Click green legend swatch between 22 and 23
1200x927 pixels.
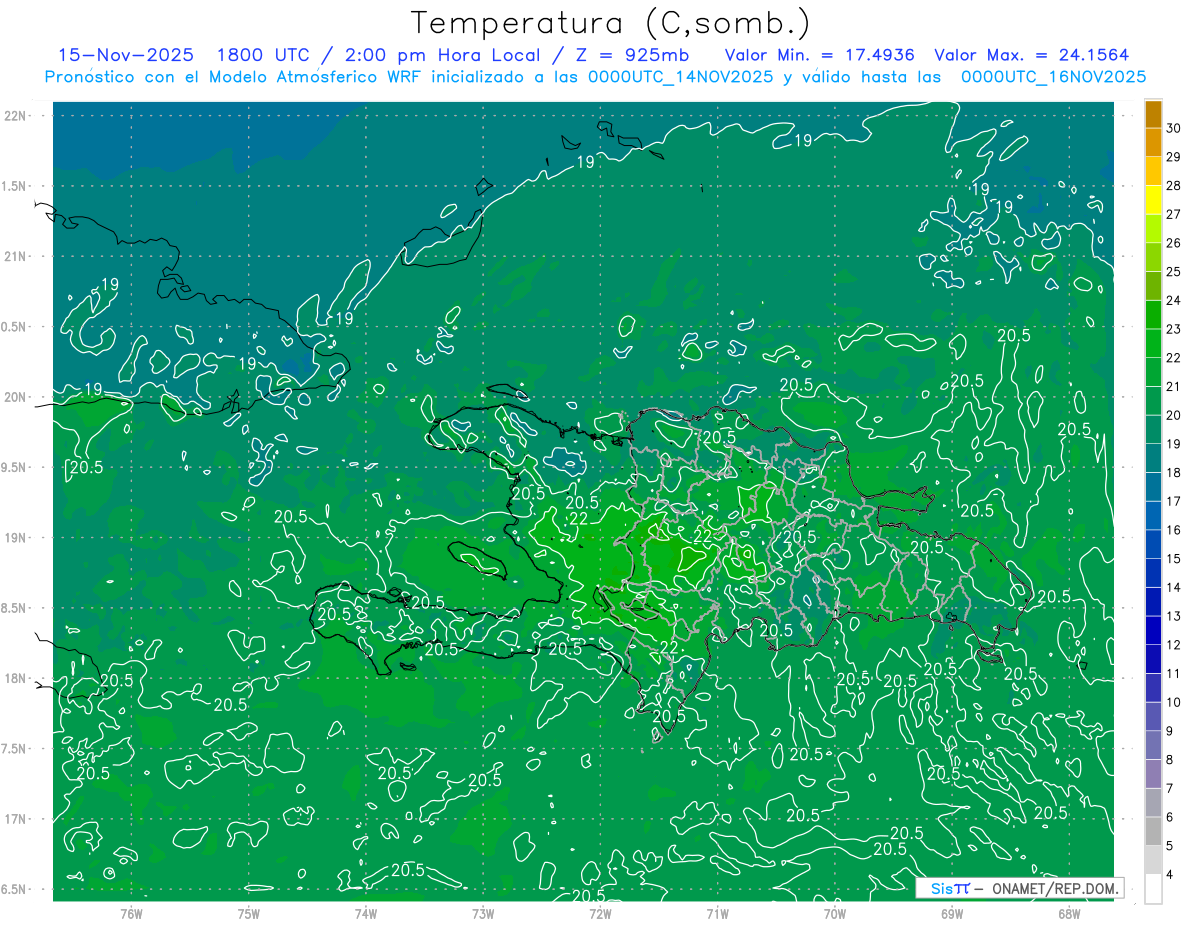click(1153, 344)
